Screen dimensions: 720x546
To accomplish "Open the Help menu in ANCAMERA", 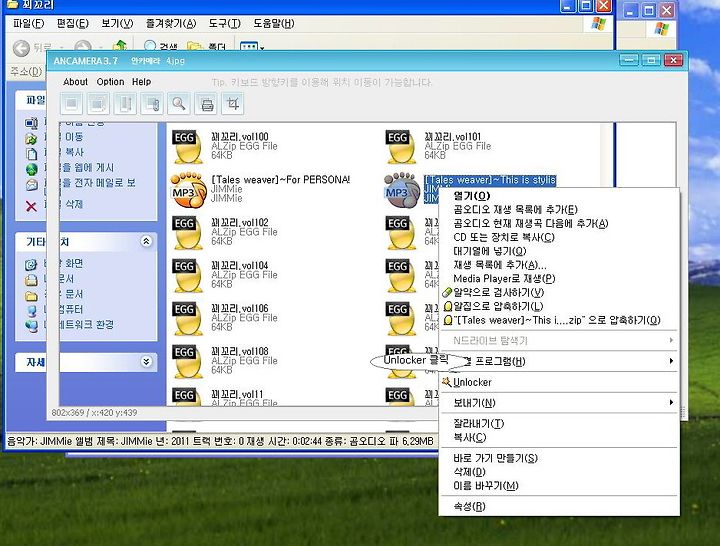I will coord(141,82).
